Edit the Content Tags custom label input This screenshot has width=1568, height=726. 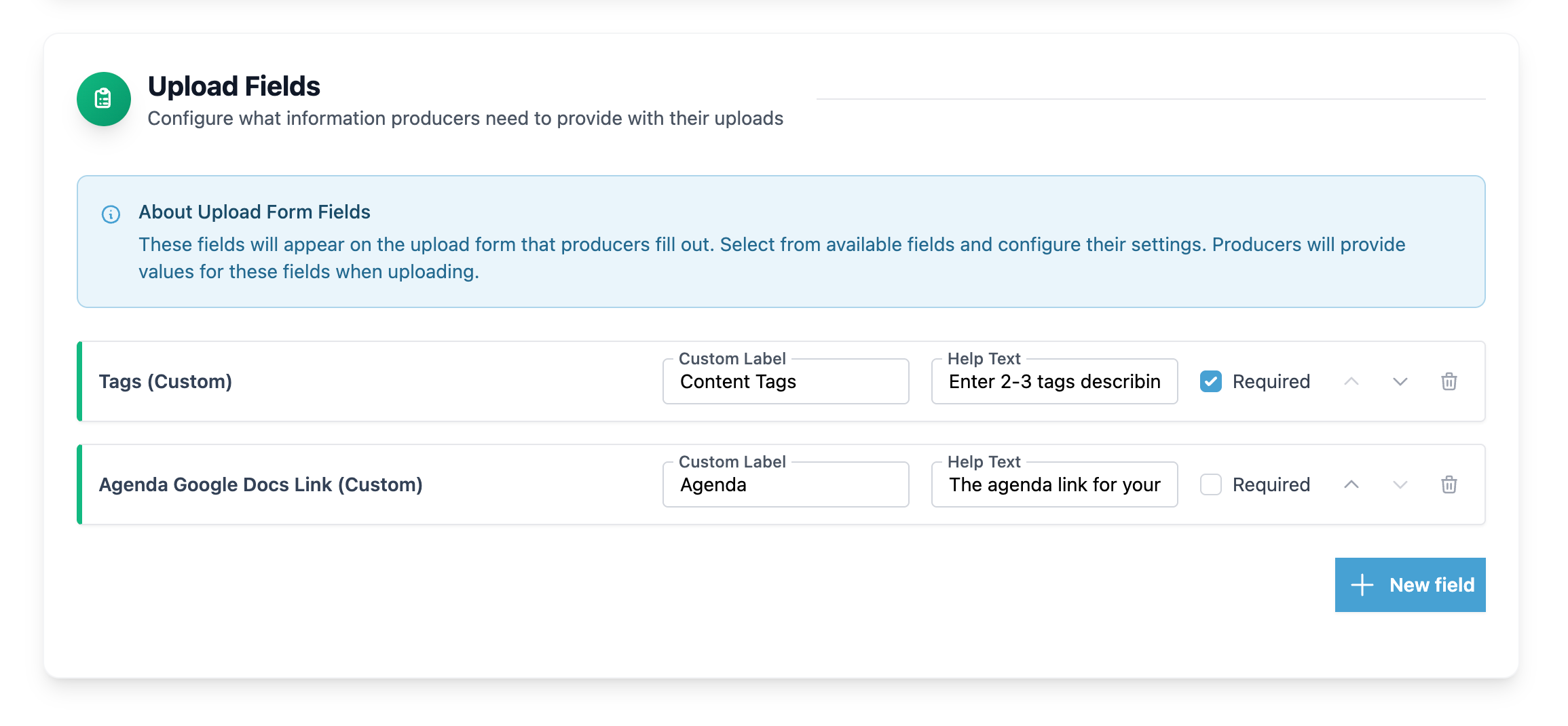coord(786,381)
